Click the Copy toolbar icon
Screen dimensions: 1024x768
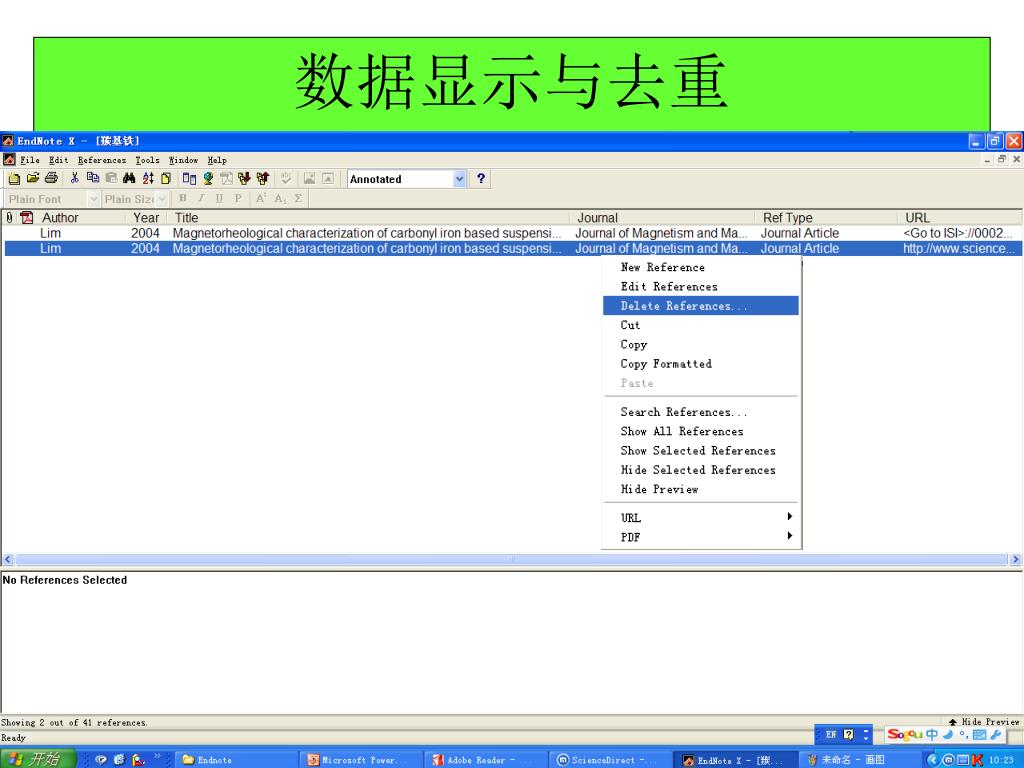pyautogui.click(x=93, y=178)
